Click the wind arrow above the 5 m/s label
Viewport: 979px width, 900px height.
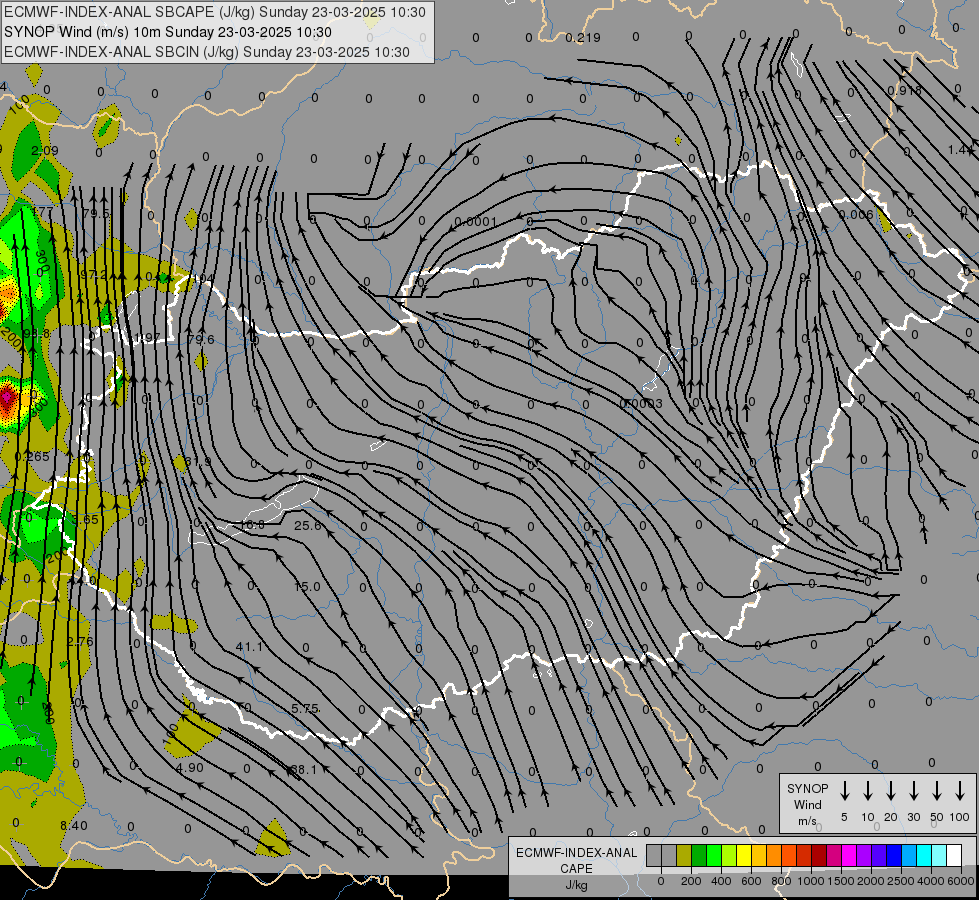click(845, 791)
